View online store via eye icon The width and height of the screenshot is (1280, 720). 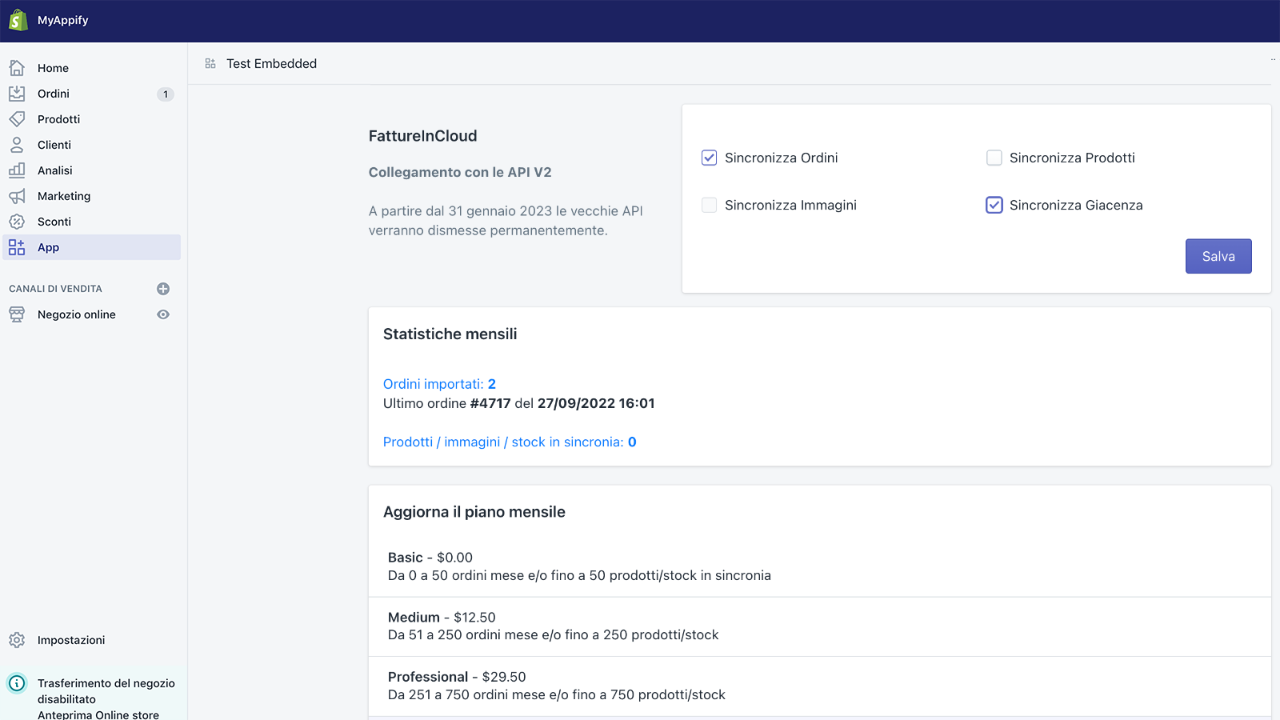[163, 315]
